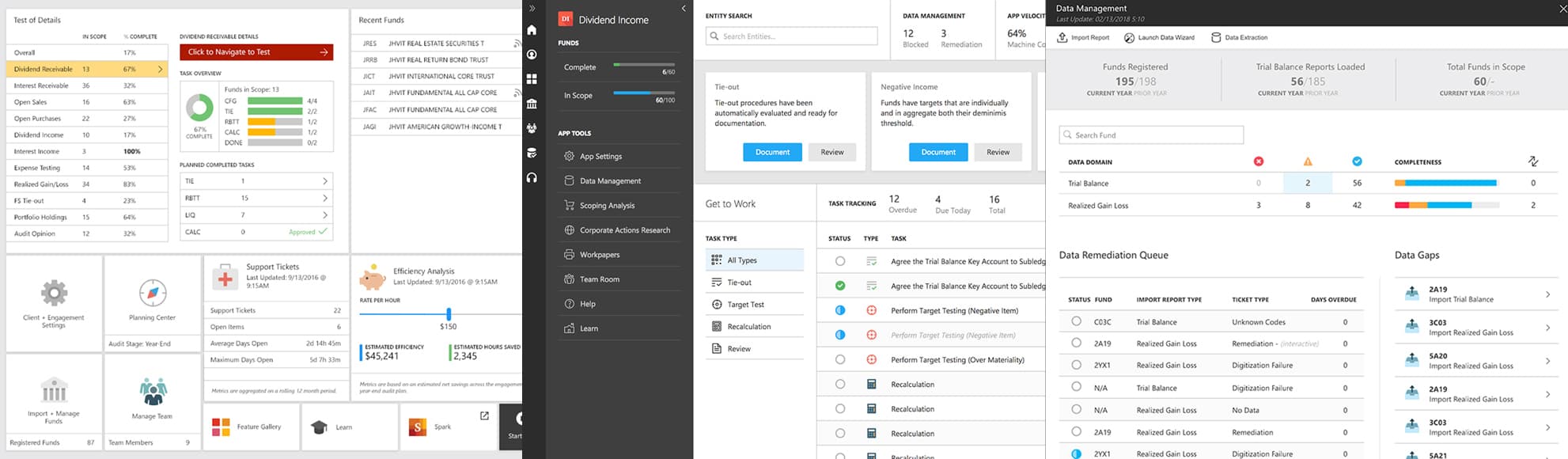This screenshot has width=1568, height=459.
Task: Expand 2A19 Import Realized Gain Loss chevron
Action: [x=1547, y=394]
